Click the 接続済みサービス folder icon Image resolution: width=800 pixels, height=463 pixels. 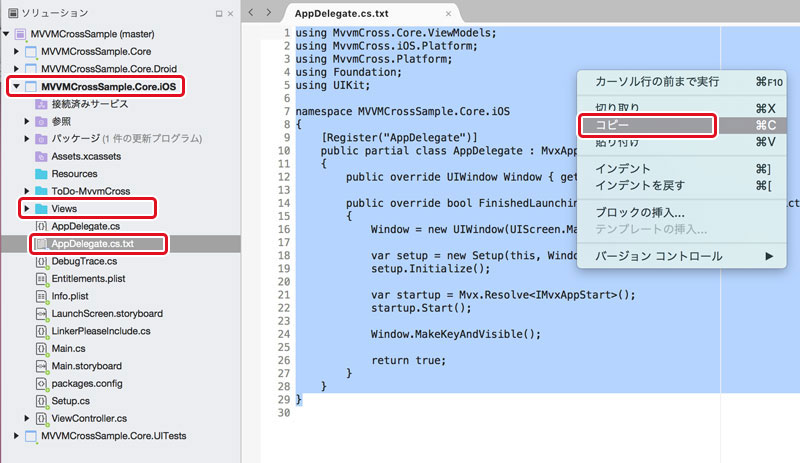[x=41, y=104]
